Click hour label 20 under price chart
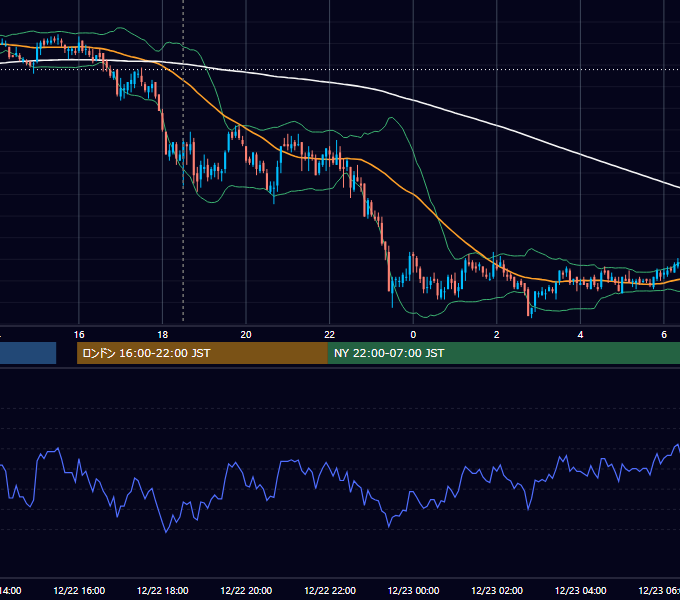The image size is (680, 600). click(x=246, y=335)
